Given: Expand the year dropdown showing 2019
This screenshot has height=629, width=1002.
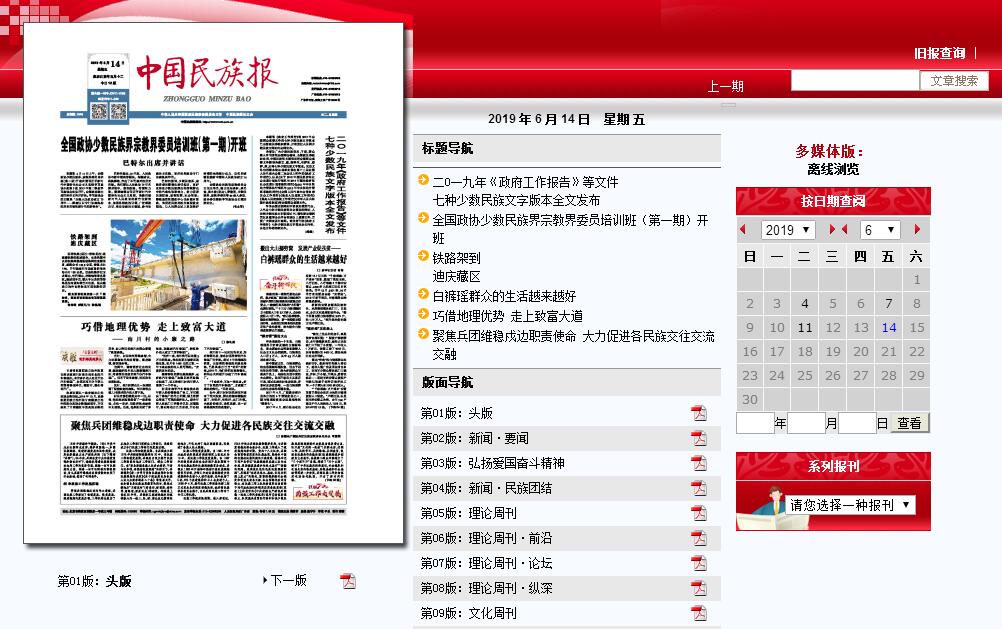Looking at the screenshot, I should click(788, 230).
